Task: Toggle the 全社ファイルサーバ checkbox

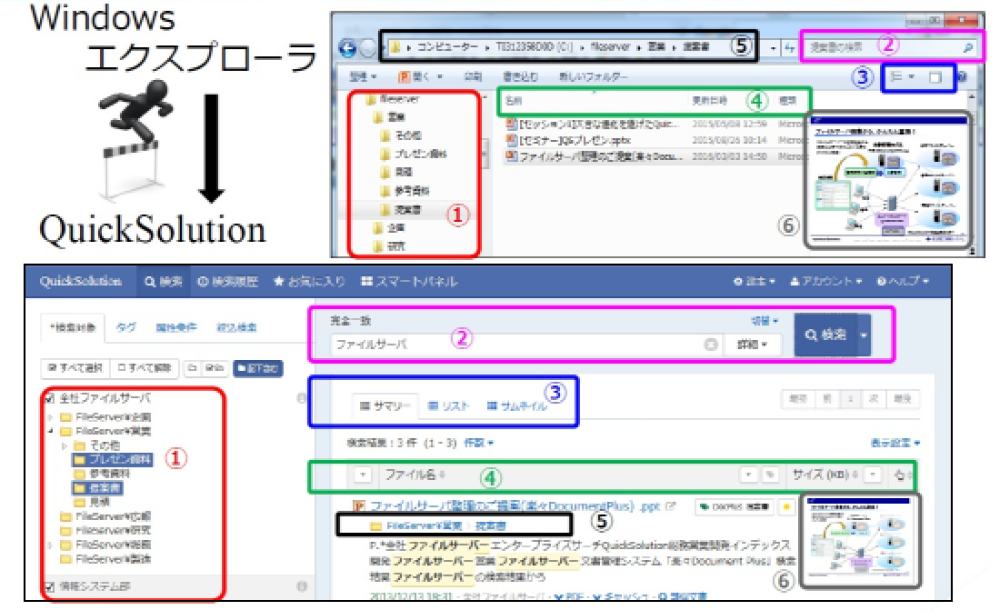Action: pyautogui.click(x=50, y=399)
